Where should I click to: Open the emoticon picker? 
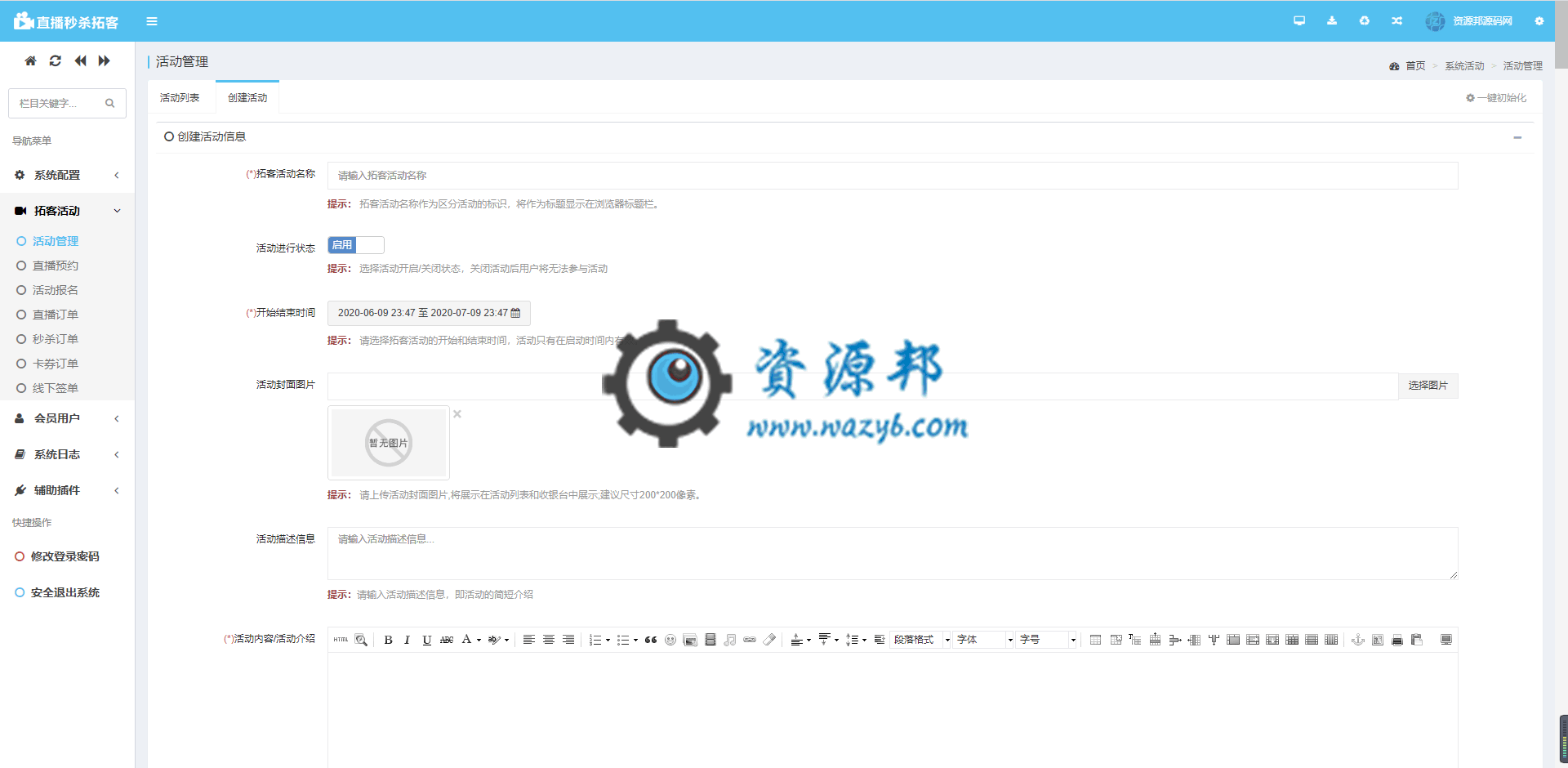point(670,640)
